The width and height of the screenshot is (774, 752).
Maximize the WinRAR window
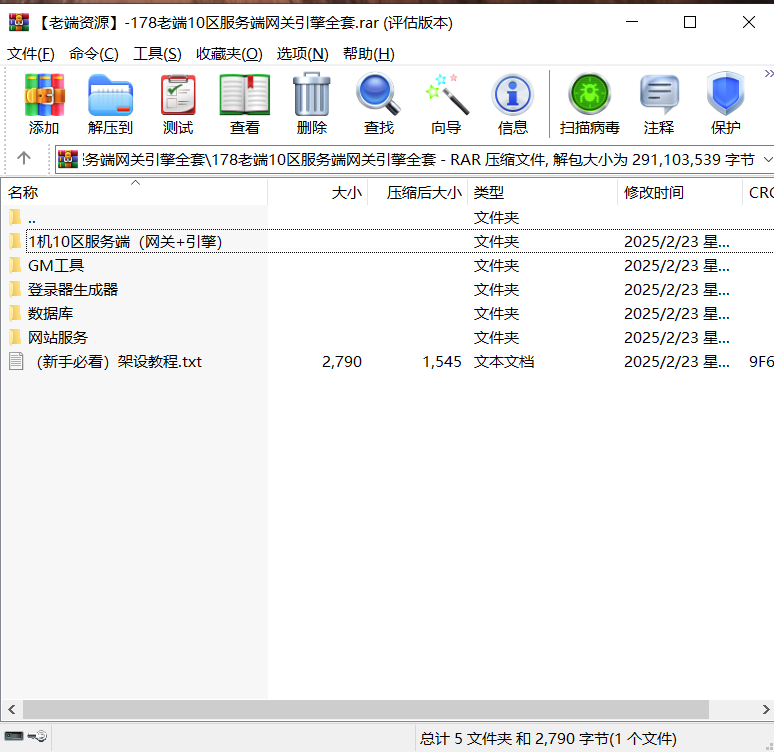coord(690,22)
